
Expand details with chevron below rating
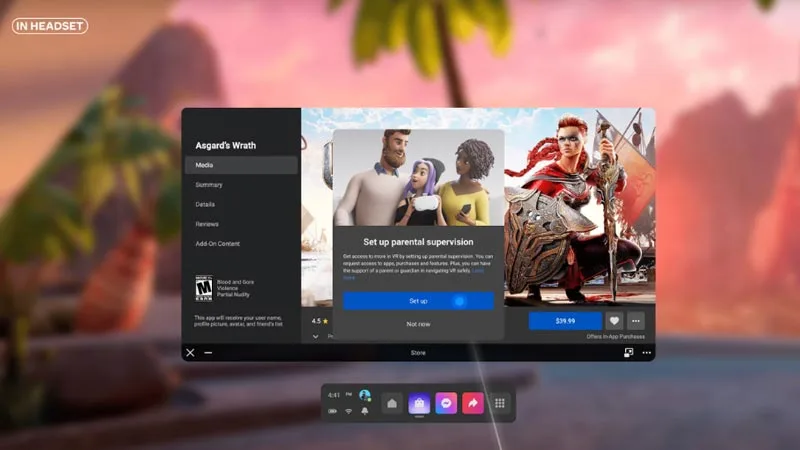tap(315, 337)
